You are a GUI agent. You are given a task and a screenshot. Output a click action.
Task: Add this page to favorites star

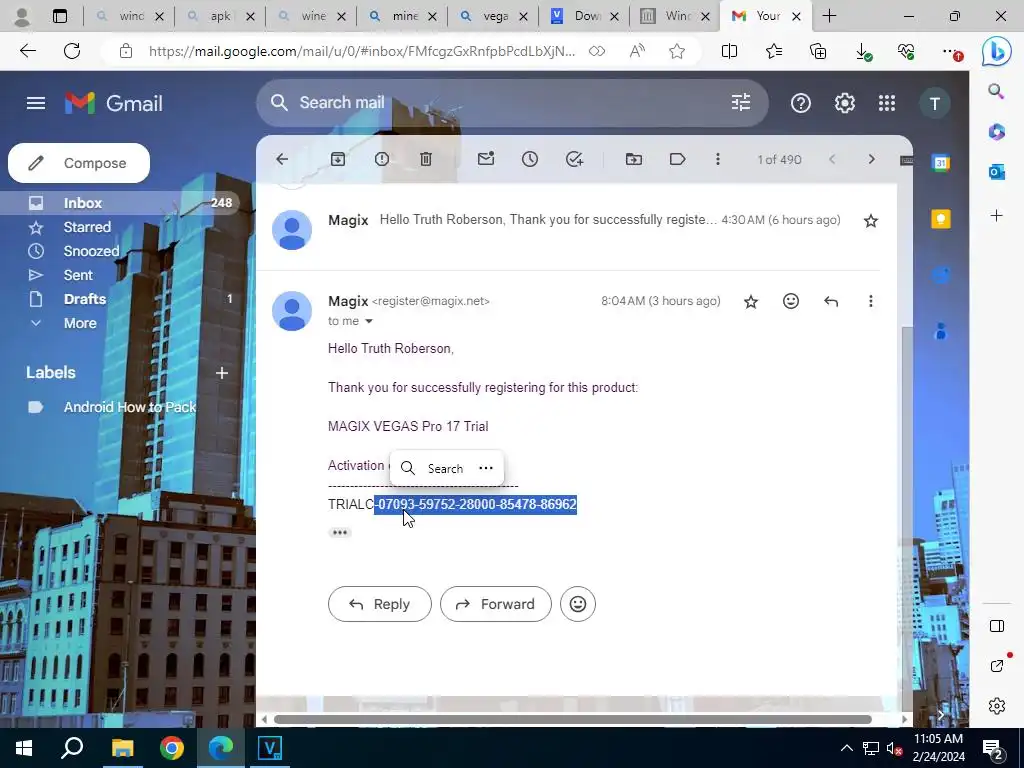pos(677,51)
